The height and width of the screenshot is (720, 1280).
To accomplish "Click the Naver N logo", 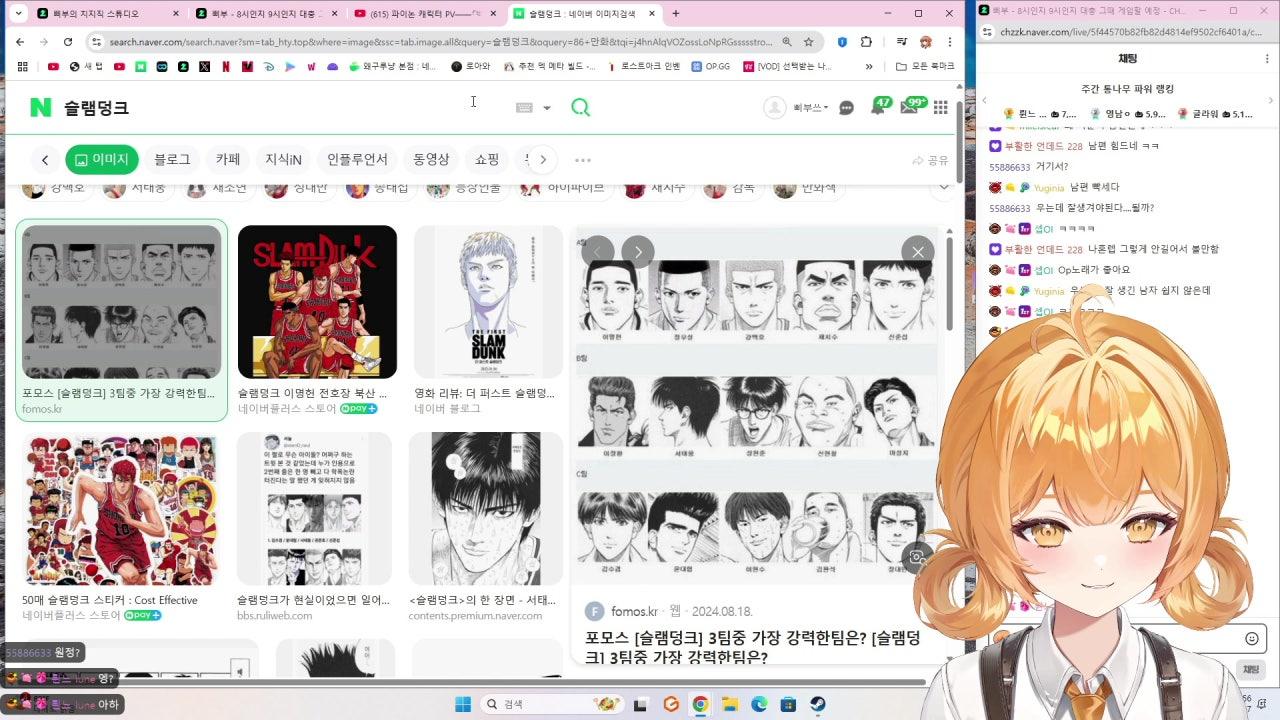I will (x=40, y=107).
